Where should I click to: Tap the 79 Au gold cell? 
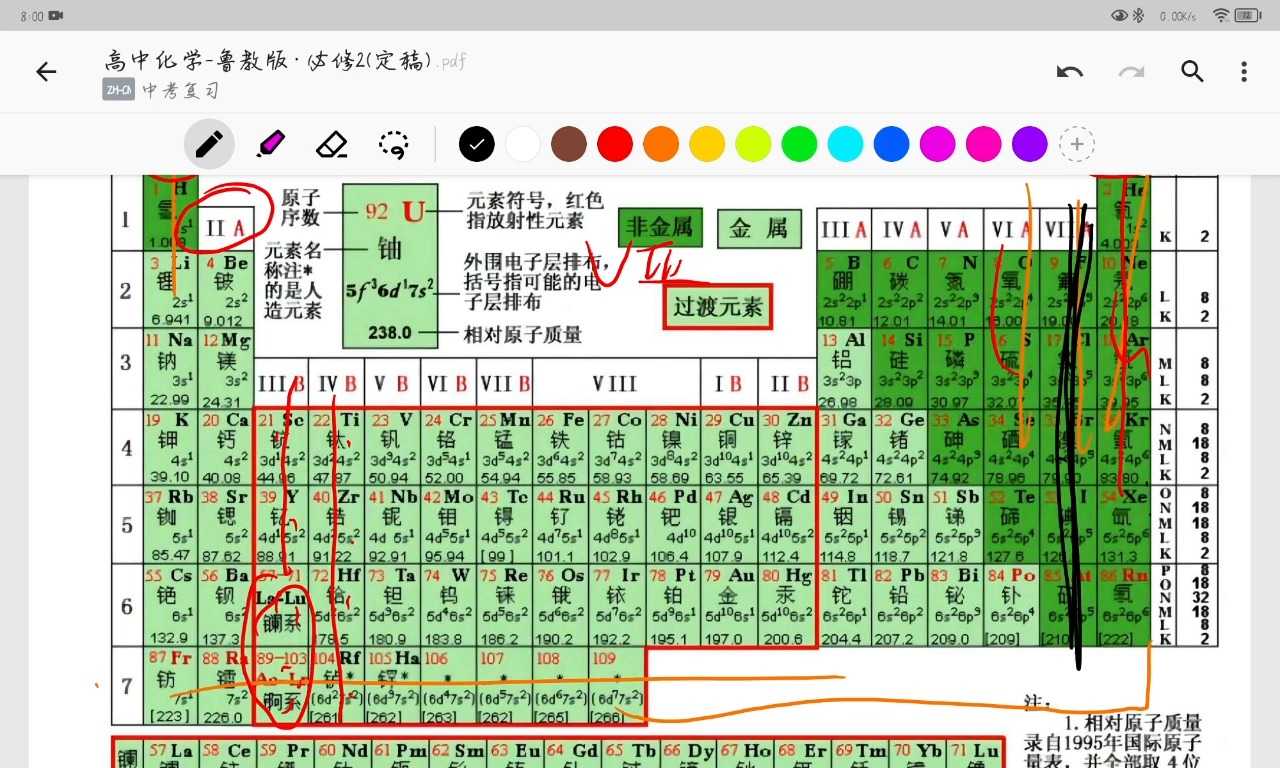730,606
